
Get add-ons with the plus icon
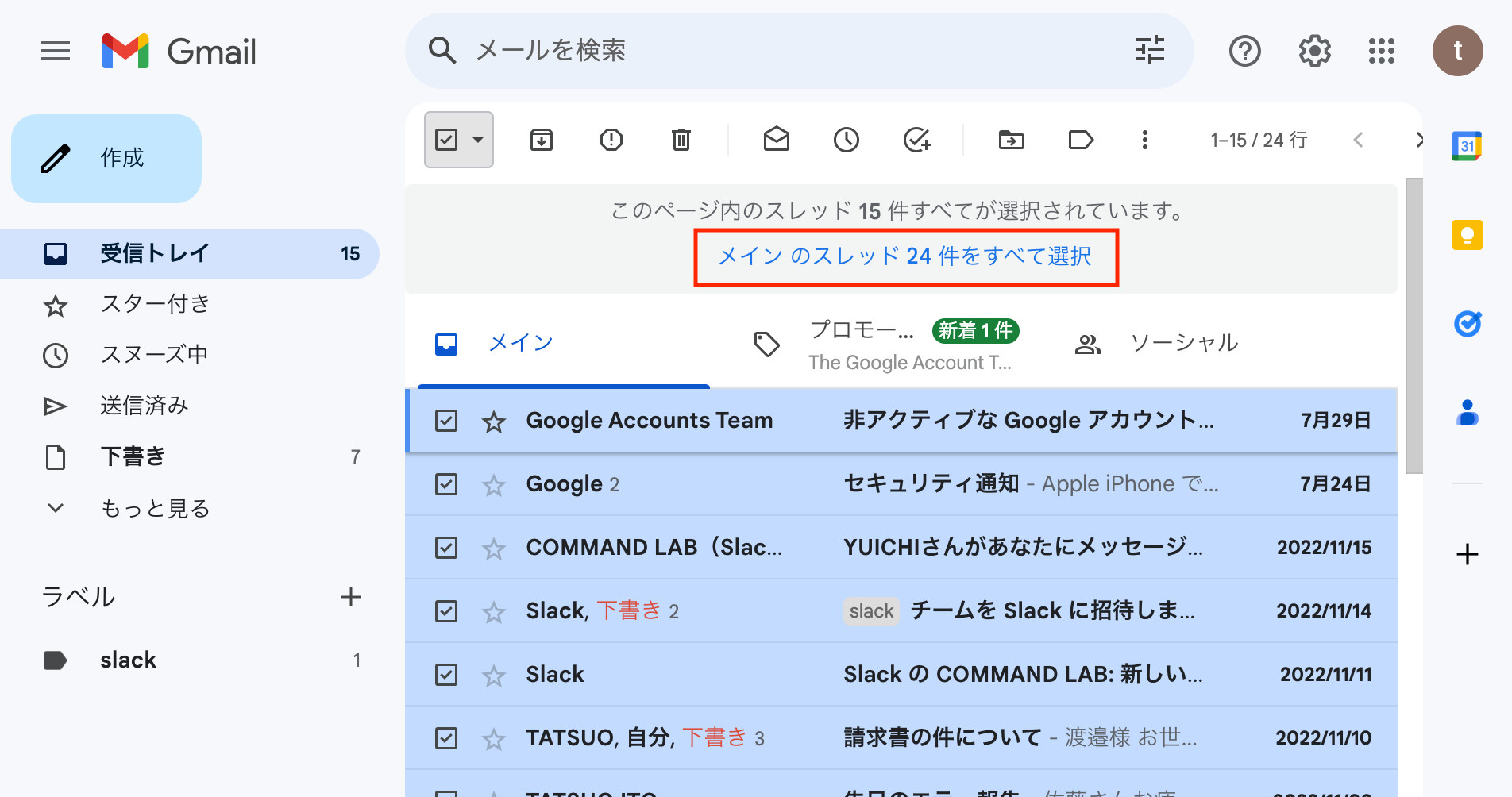coord(1468,554)
